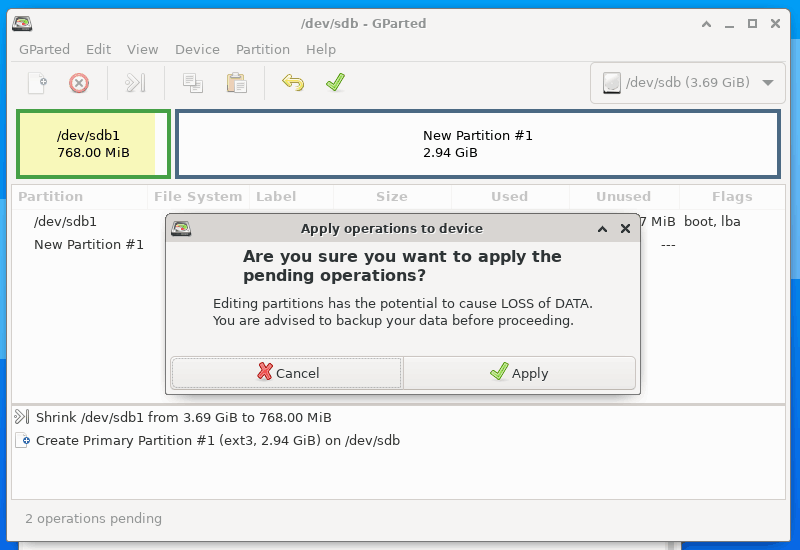Image resolution: width=800 pixels, height=550 pixels.
Task: Shade the main GParted window
Action: (706, 24)
